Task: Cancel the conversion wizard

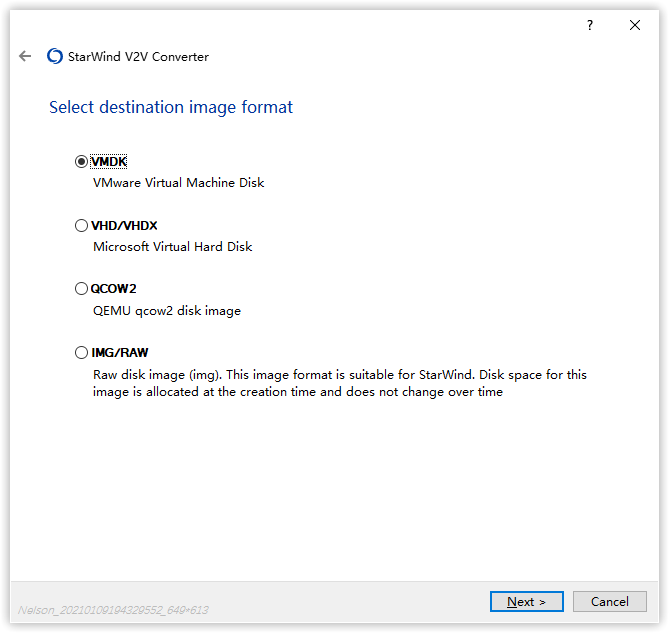Action: tap(609, 602)
